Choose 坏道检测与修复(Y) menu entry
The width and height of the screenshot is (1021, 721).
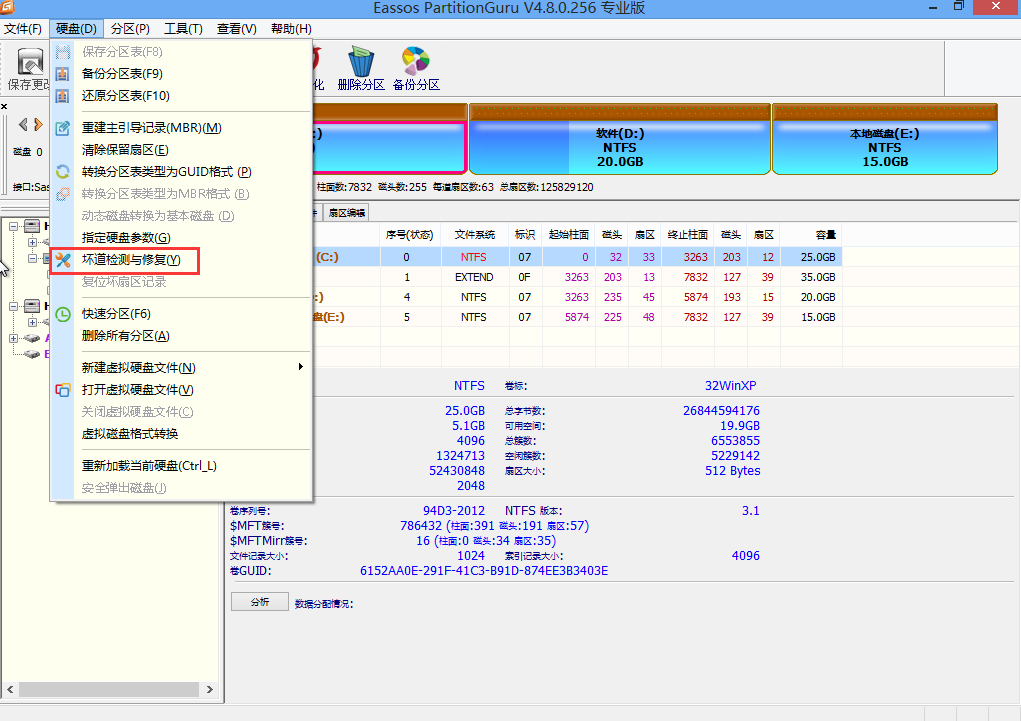(x=182, y=260)
